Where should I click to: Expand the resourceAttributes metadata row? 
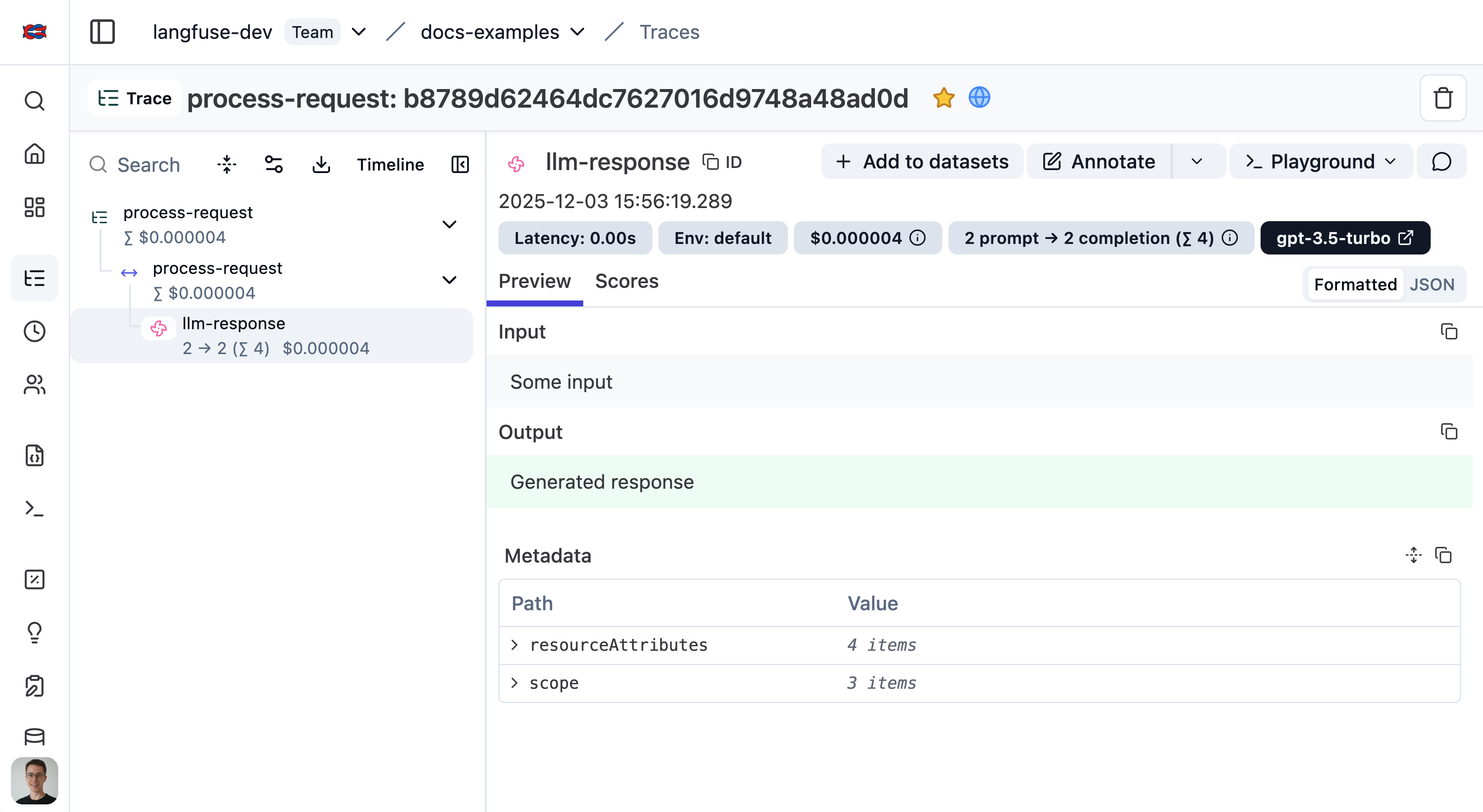(514, 645)
